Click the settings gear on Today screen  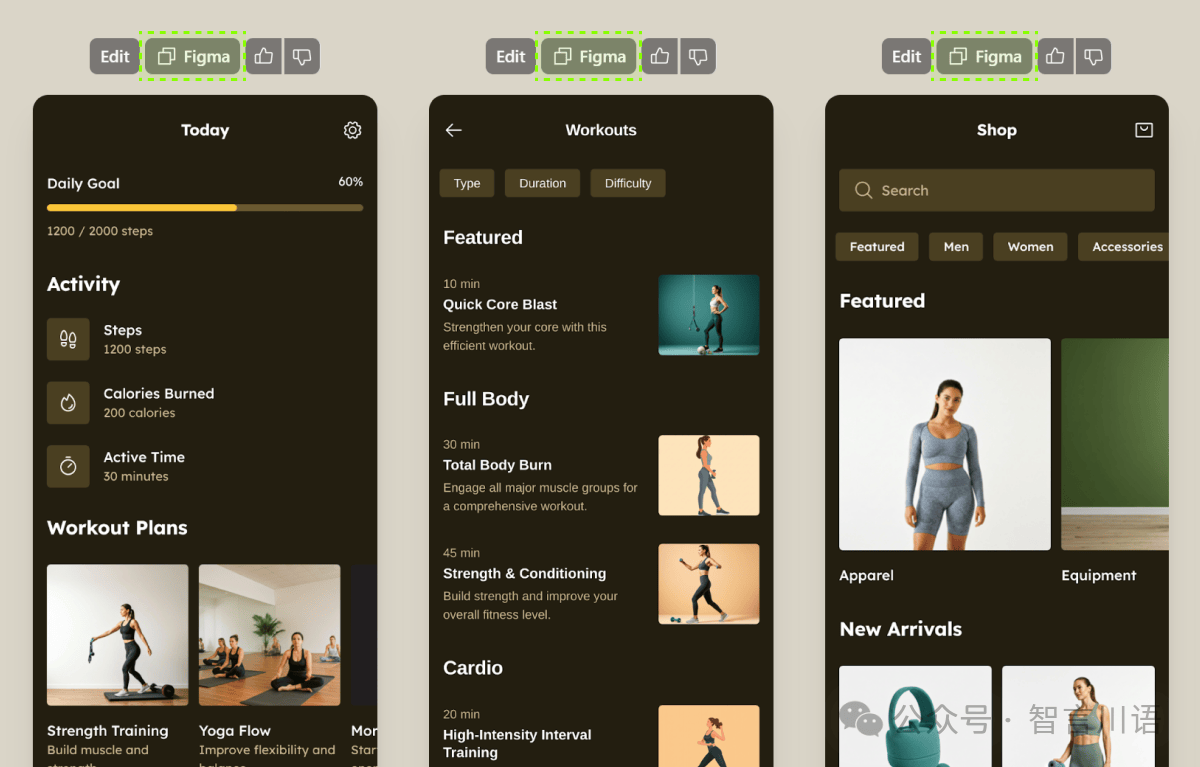tap(352, 130)
